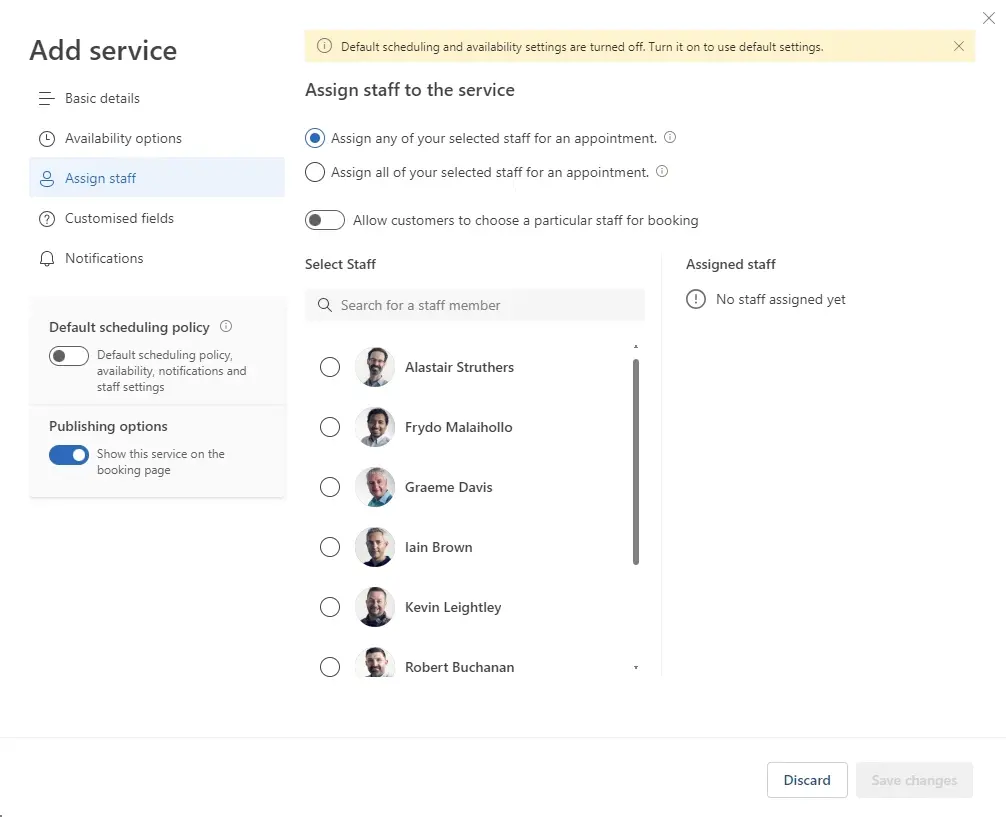The image size is (1006, 817).
Task: Click info icon next to 'Assign any' option
Action: click(670, 138)
